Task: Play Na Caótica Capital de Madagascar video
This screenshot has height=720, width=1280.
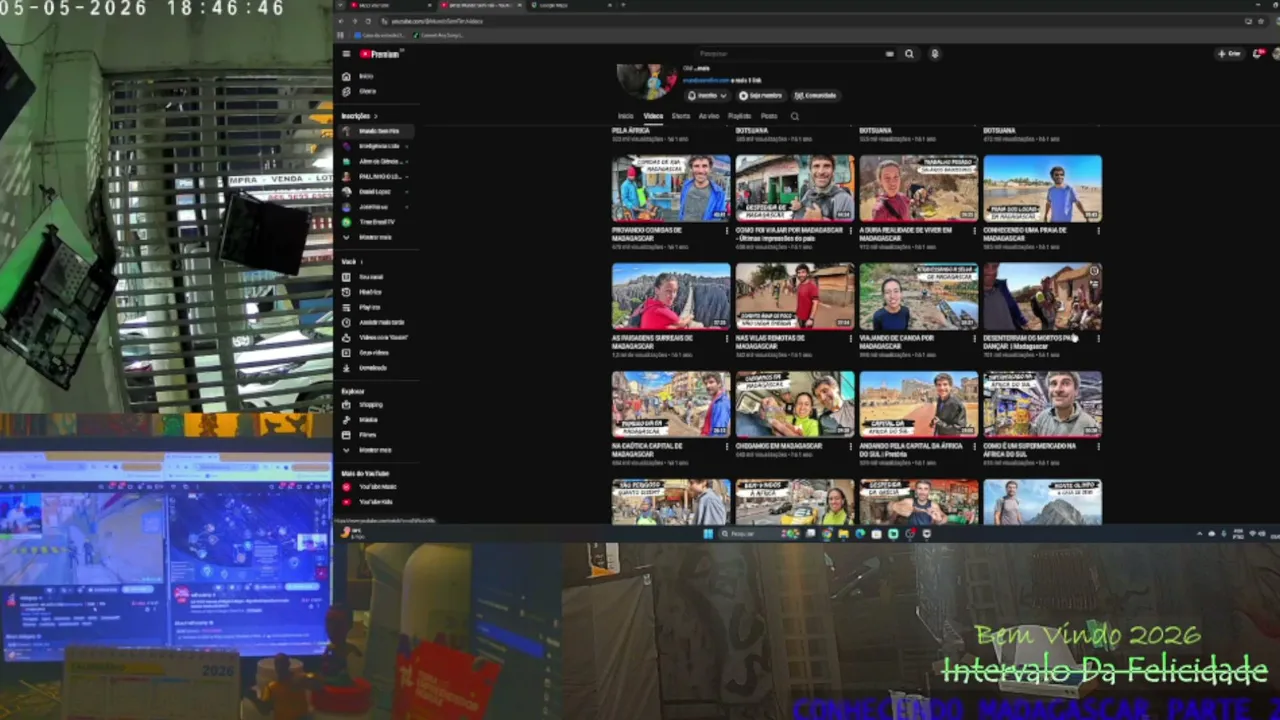Action: 671,404
